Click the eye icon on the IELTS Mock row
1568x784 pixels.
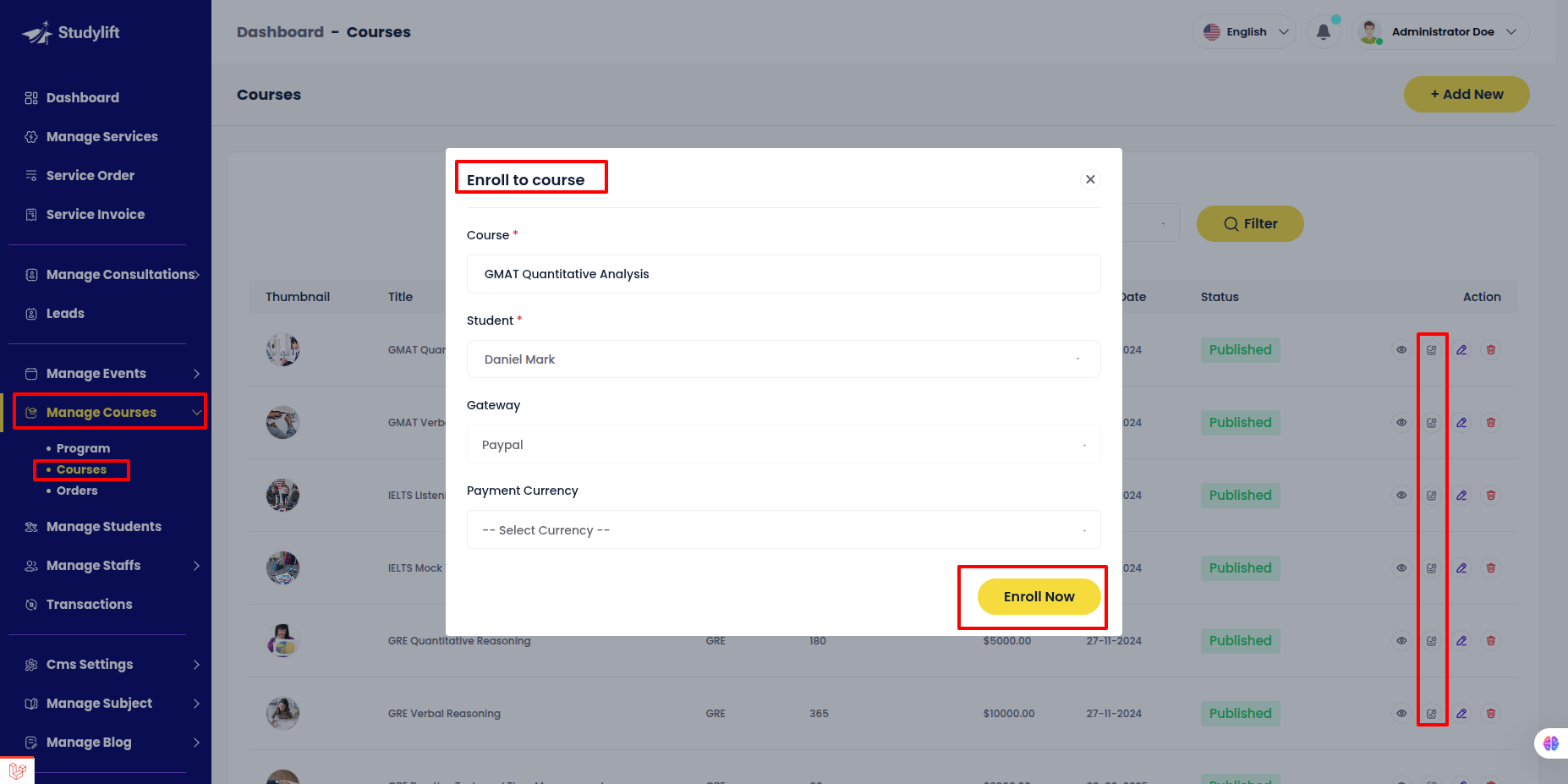[1401, 568]
